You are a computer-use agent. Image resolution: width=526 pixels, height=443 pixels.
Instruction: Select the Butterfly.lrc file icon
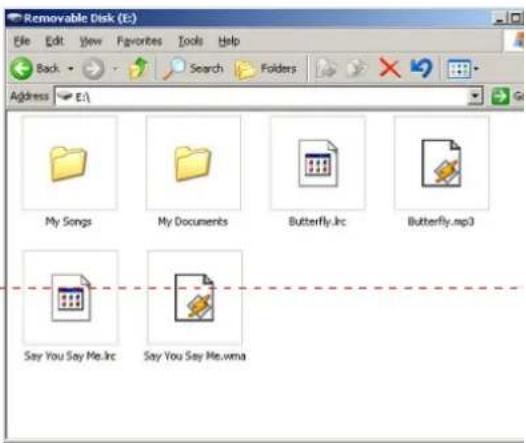click(318, 164)
